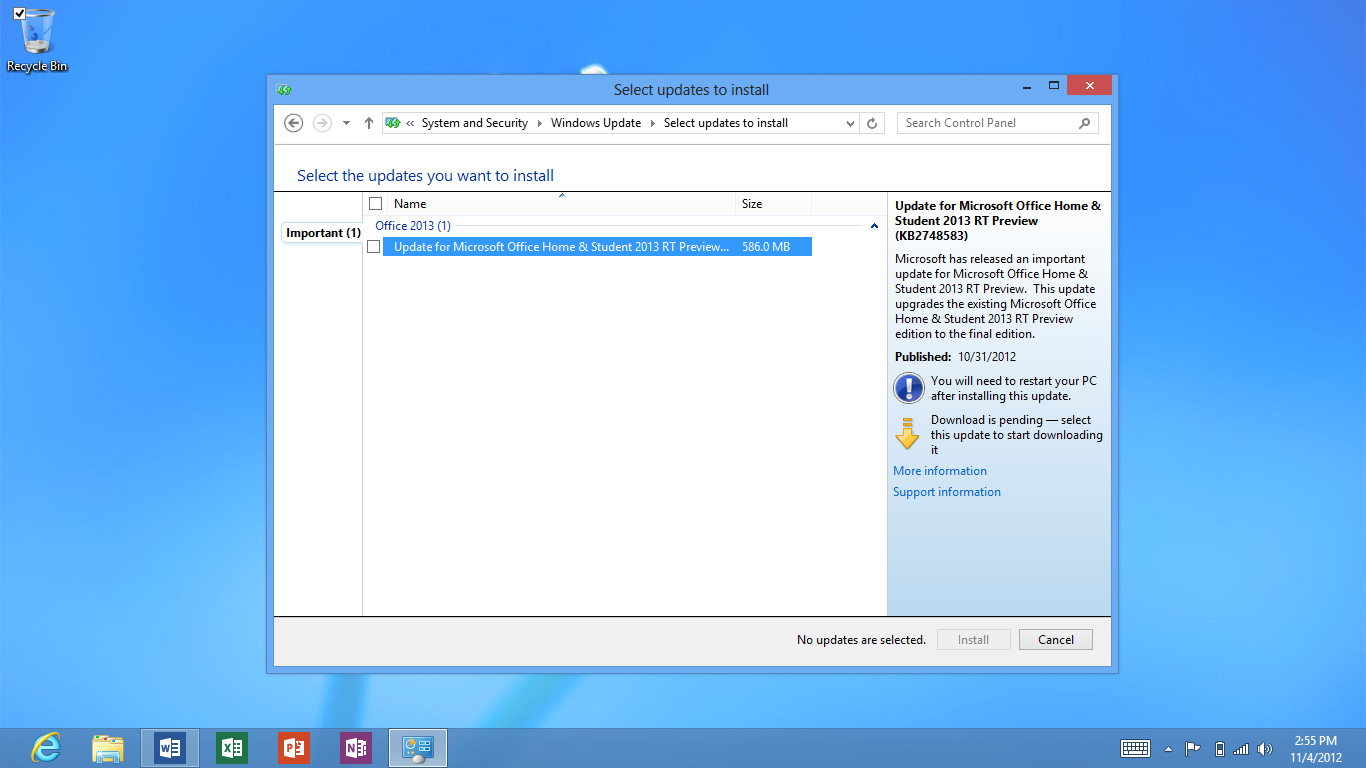Open the recent locations dropdown arrow
Image resolution: width=1366 pixels, height=768 pixels.
(346, 123)
